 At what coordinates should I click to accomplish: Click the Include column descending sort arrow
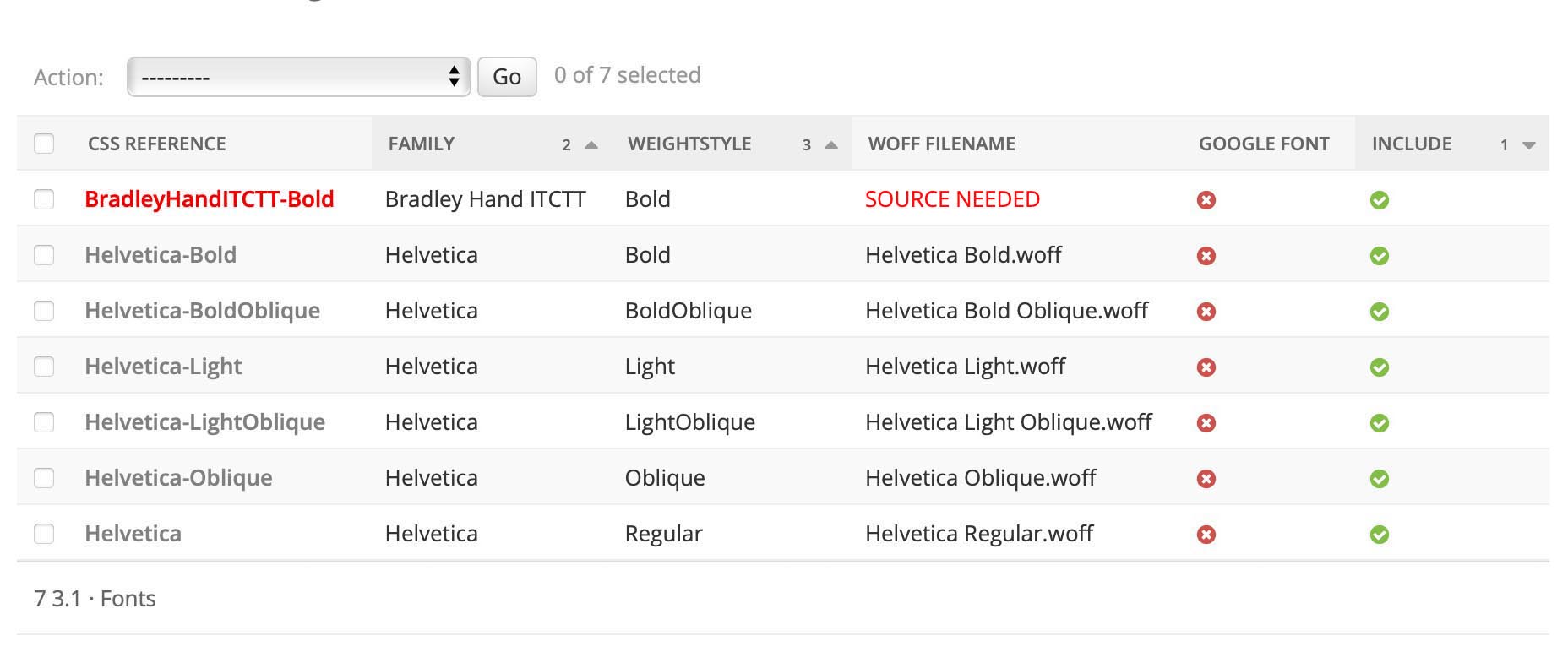(1528, 145)
